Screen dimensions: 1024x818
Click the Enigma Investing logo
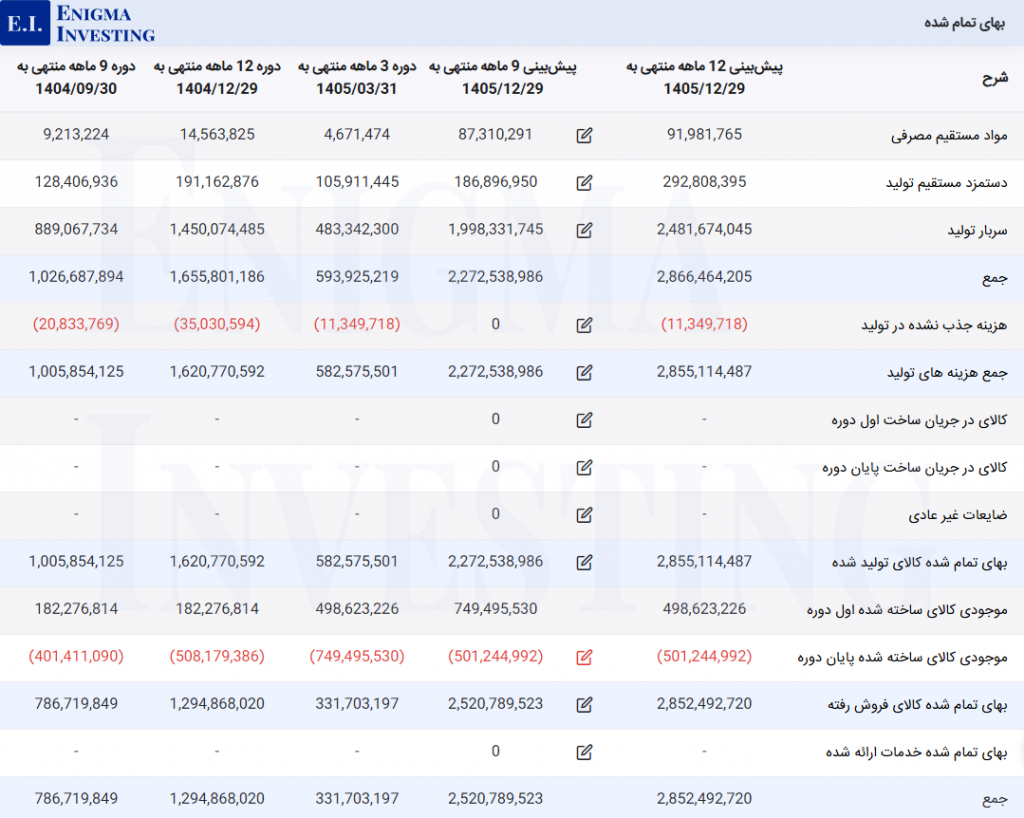[x=78, y=23]
